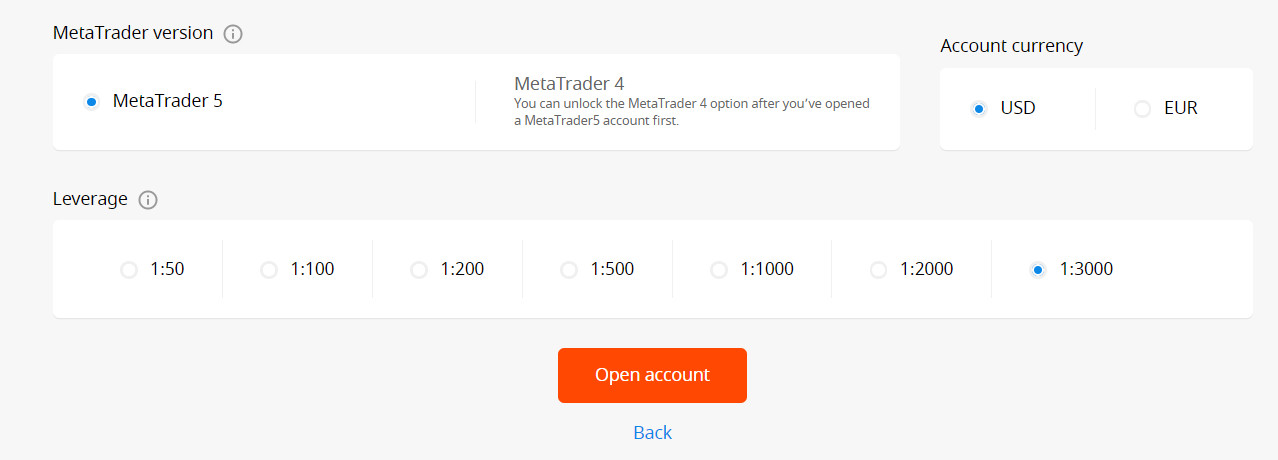Click the MetaTrader 5 label text

[168, 101]
